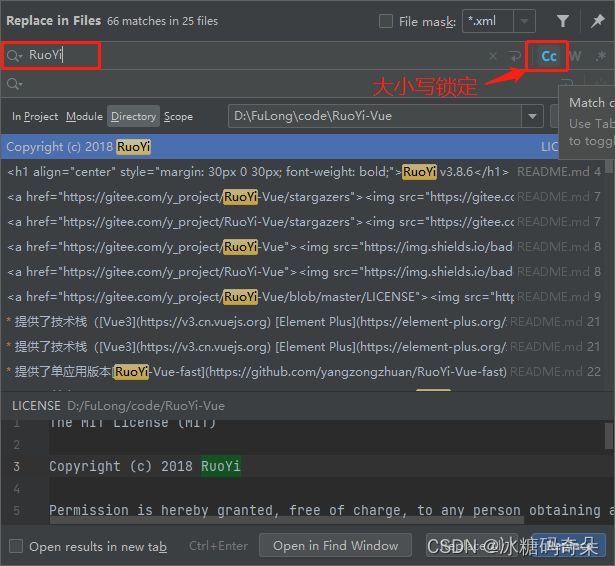Image resolution: width=615 pixels, height=566 pixels.
Task: Select the h1 align center README.md result
Action: pos(302,172)
